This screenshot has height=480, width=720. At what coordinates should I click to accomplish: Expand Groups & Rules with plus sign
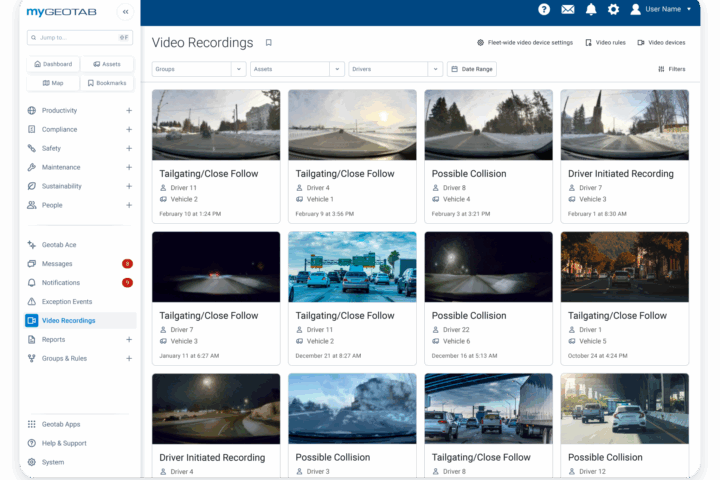click(129, 358)
